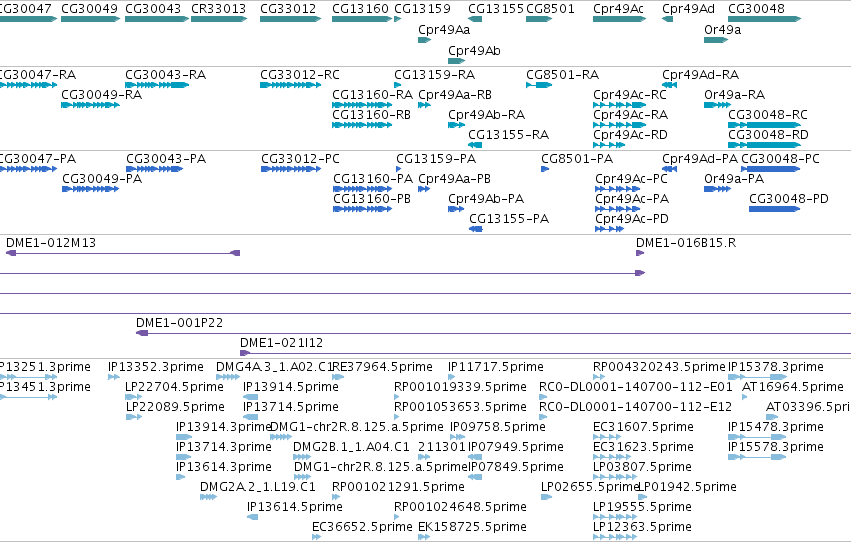Click the Cpr49Ad-RA transcript label
This screenshot has width=851, height=542.
point(700,74)
